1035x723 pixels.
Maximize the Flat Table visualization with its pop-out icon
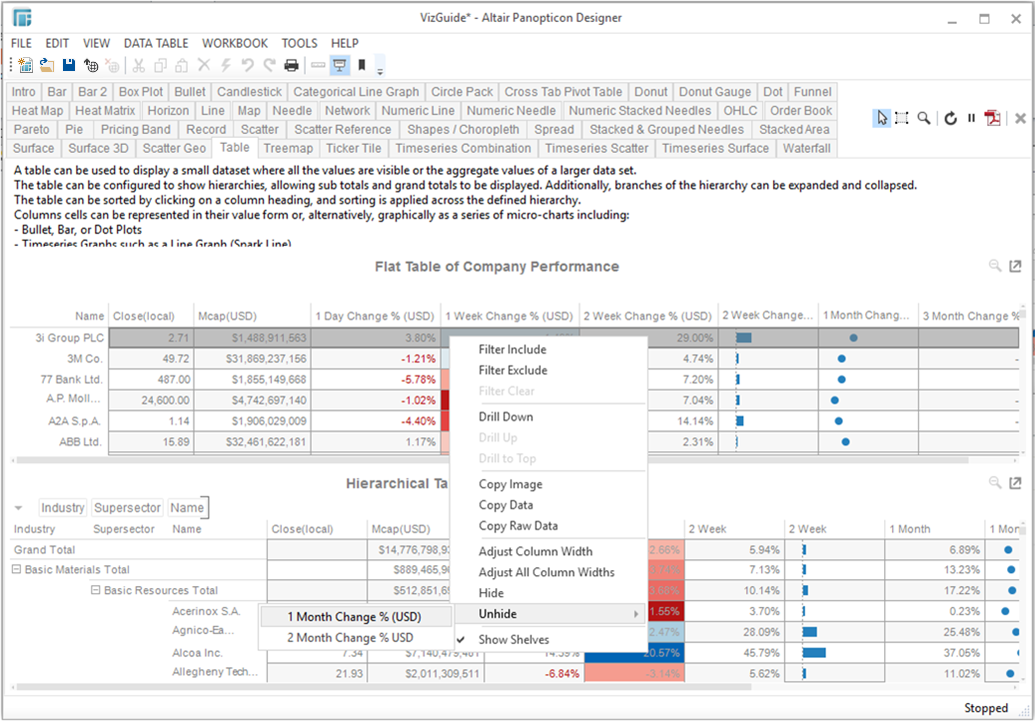coord(1015,266)
